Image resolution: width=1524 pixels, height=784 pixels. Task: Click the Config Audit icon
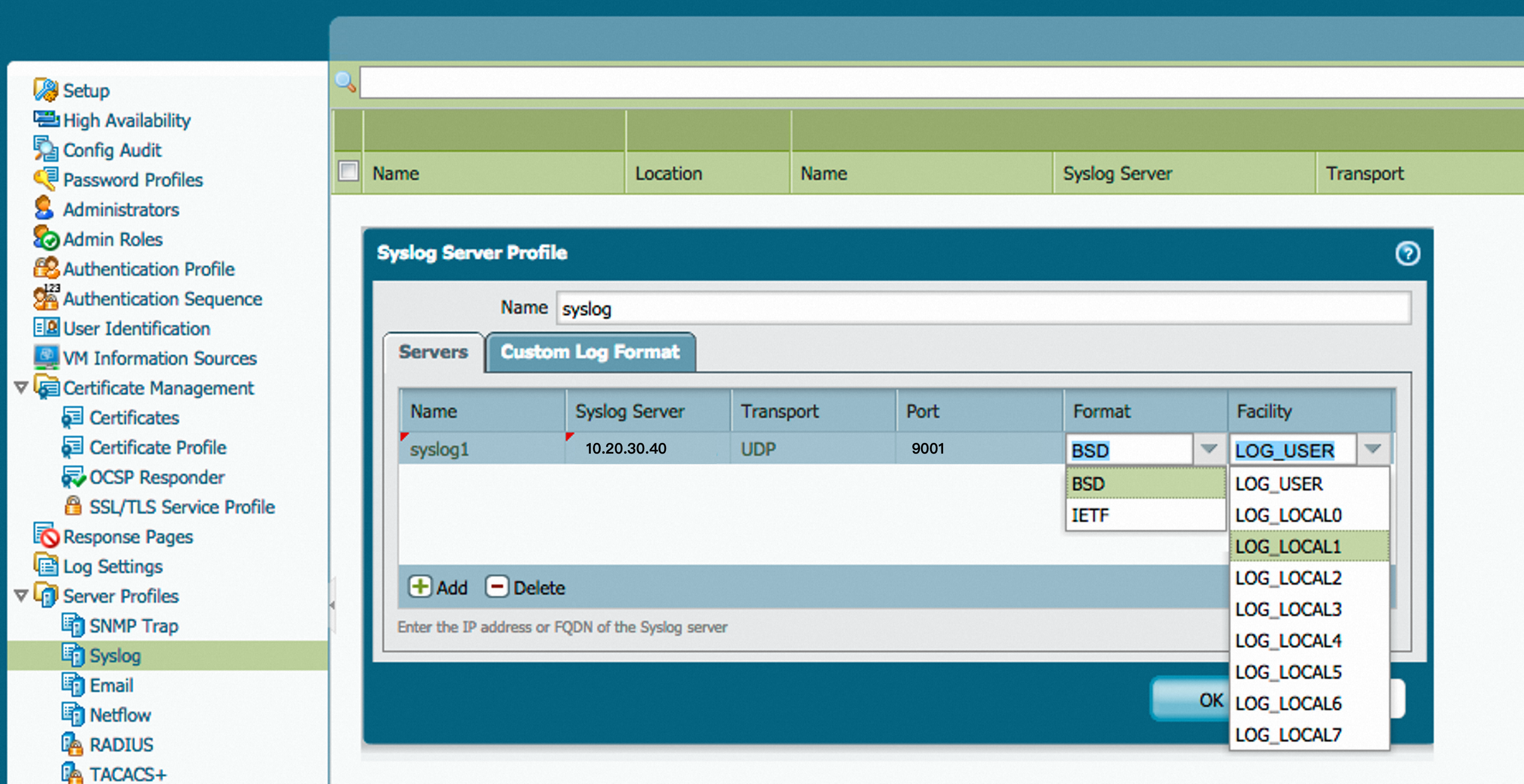point(46,149)
